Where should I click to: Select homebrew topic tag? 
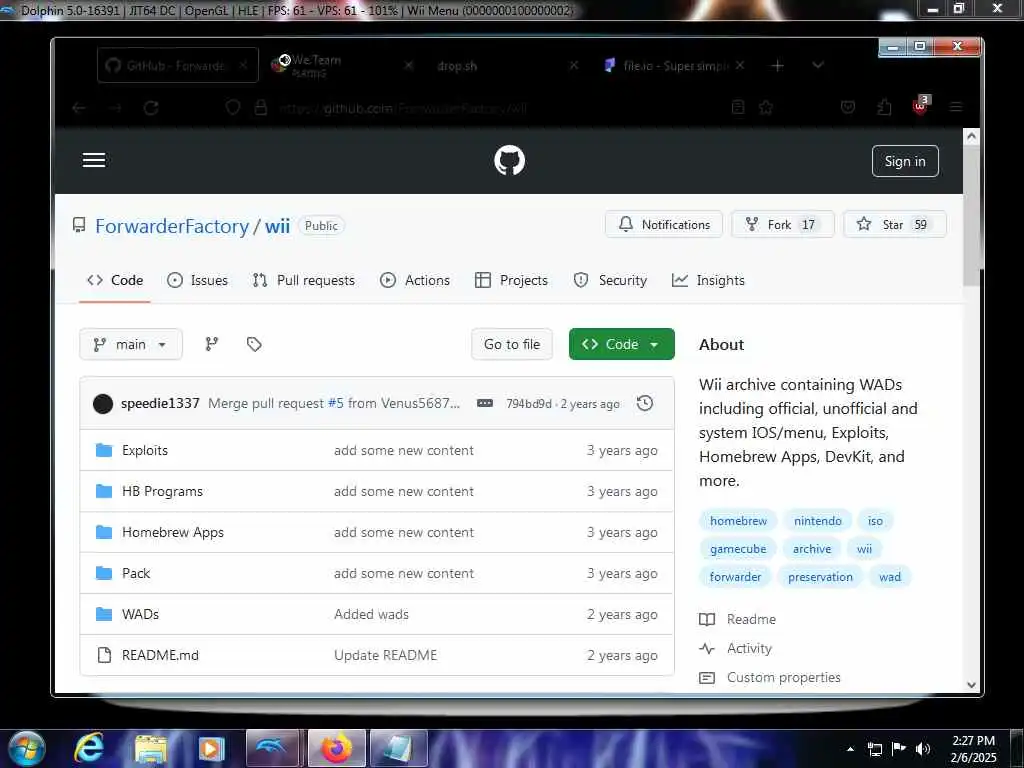739,520
